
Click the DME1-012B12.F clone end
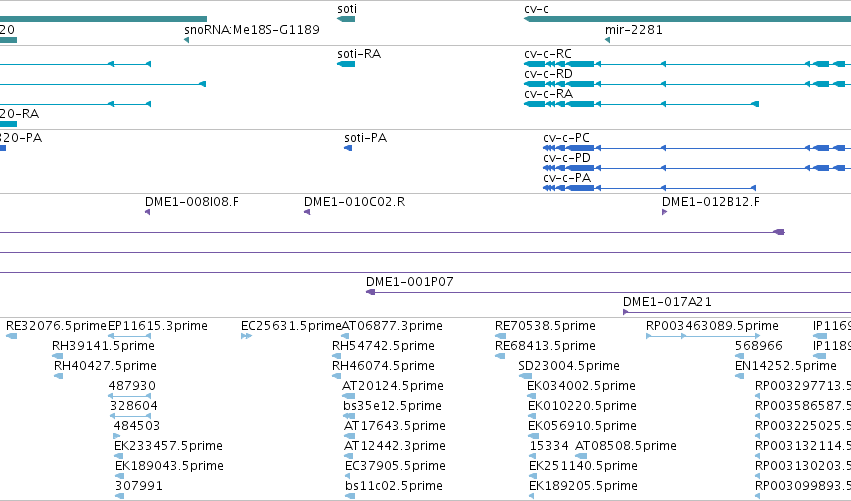664,212
